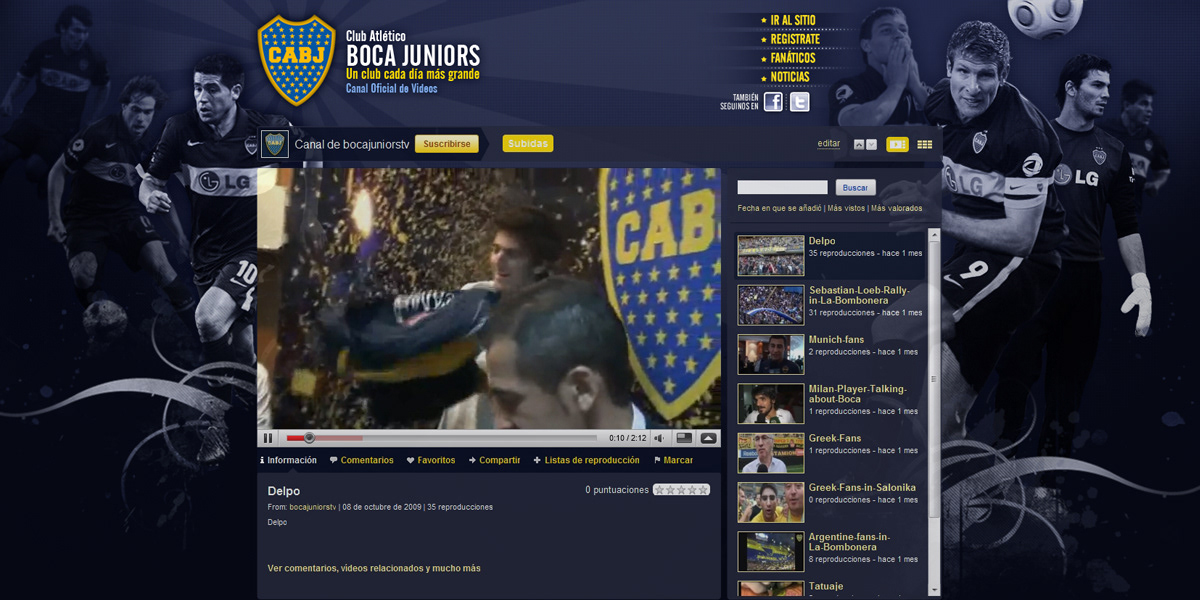1200x600 pixels.
Task: Open the Greek-Fans video thumbnail
Action: click(771, 453)
